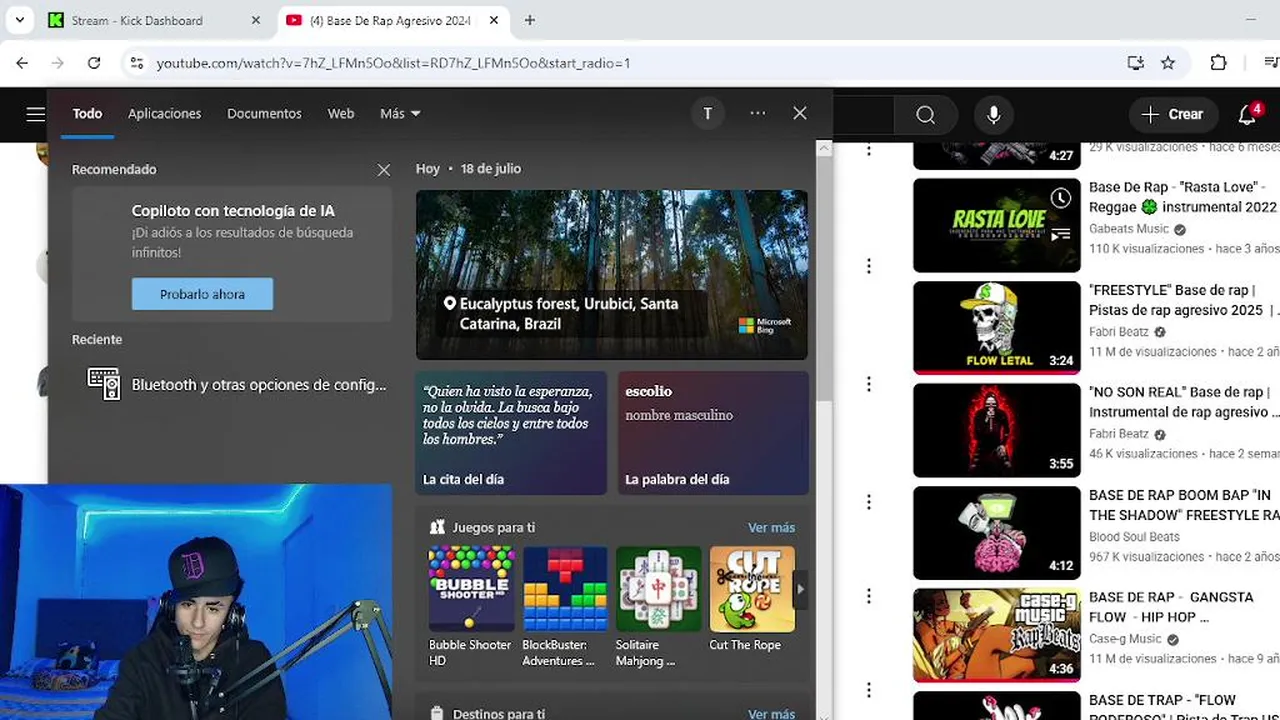Click the Crear button on YouTube
Screen dimensions: 1280x720
pos(1173,115)
